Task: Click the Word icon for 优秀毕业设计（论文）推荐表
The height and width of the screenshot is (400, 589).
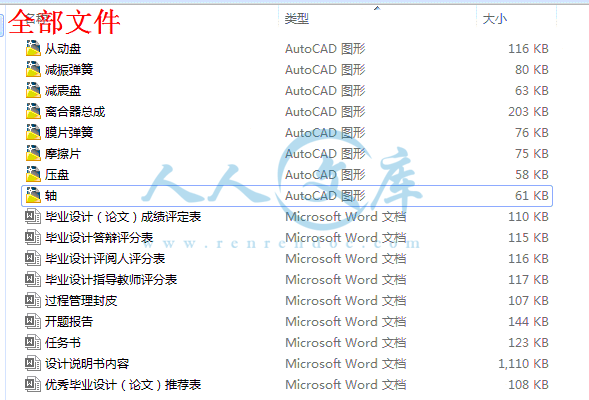Action: click(33, 385)
